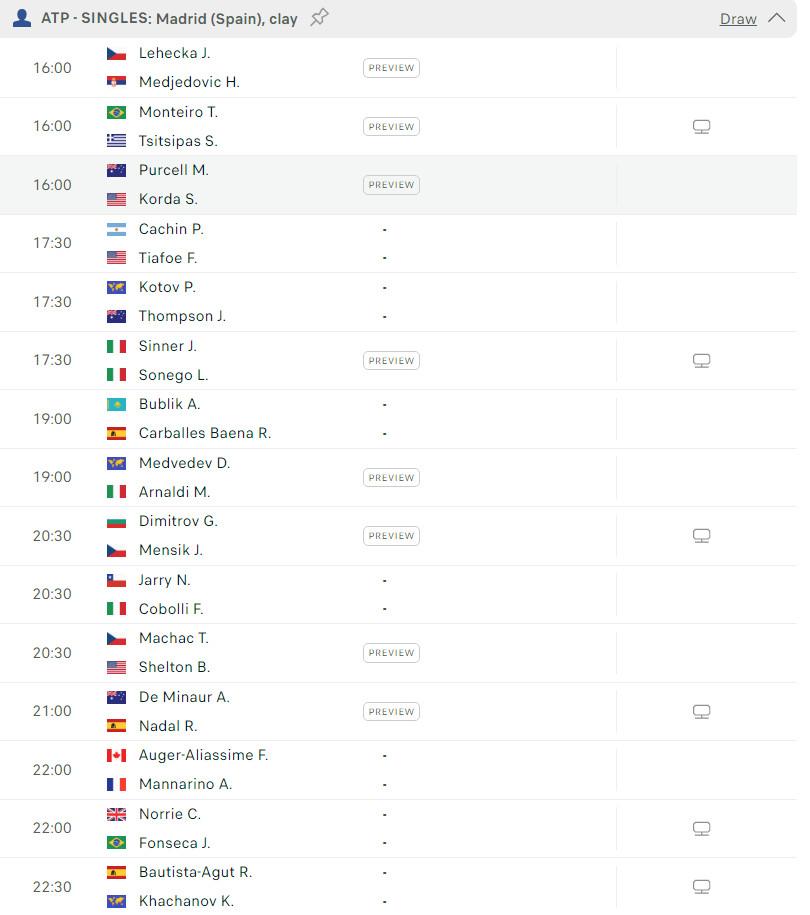Click the TV icon for Dimitrov vs Mensik
The image size is (810, 915).
701,536
